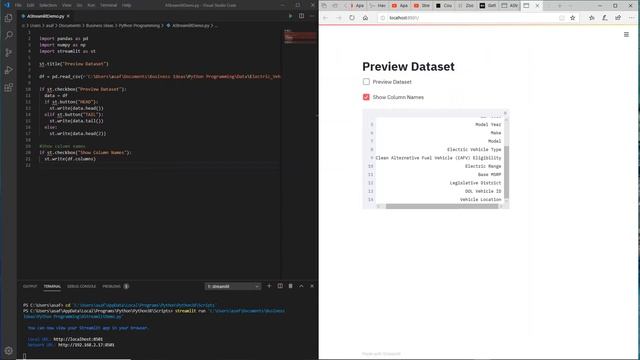640x360 pixels.
Task: Click the column table's vertical scrollbar thumb
Action: pyautogui.click(x=506, y=172)
